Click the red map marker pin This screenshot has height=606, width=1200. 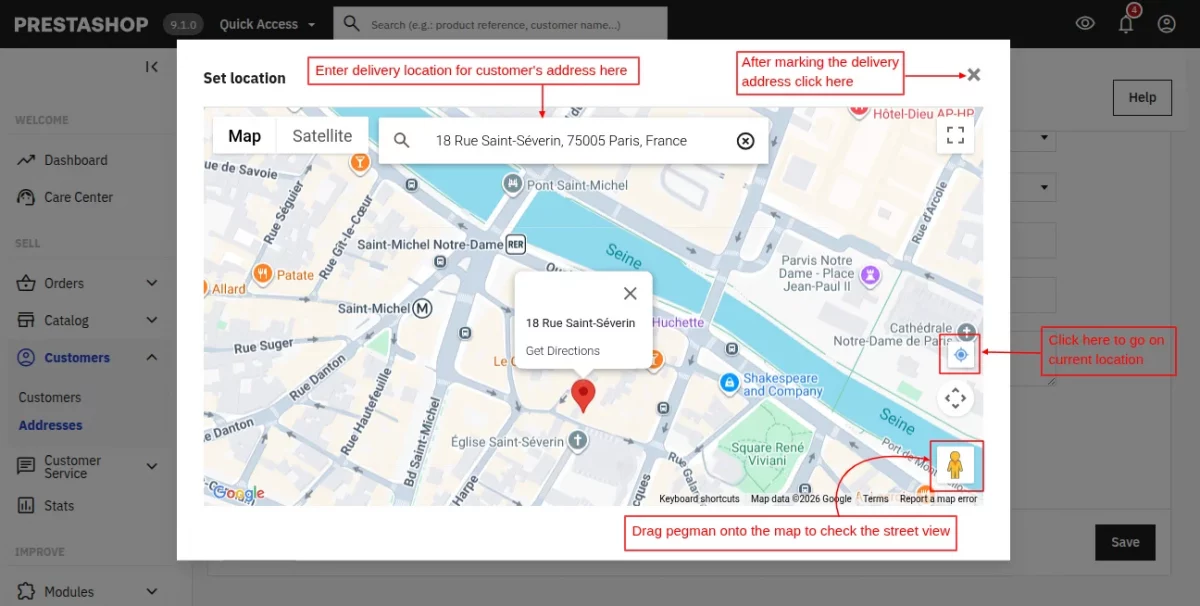(583, 396)
